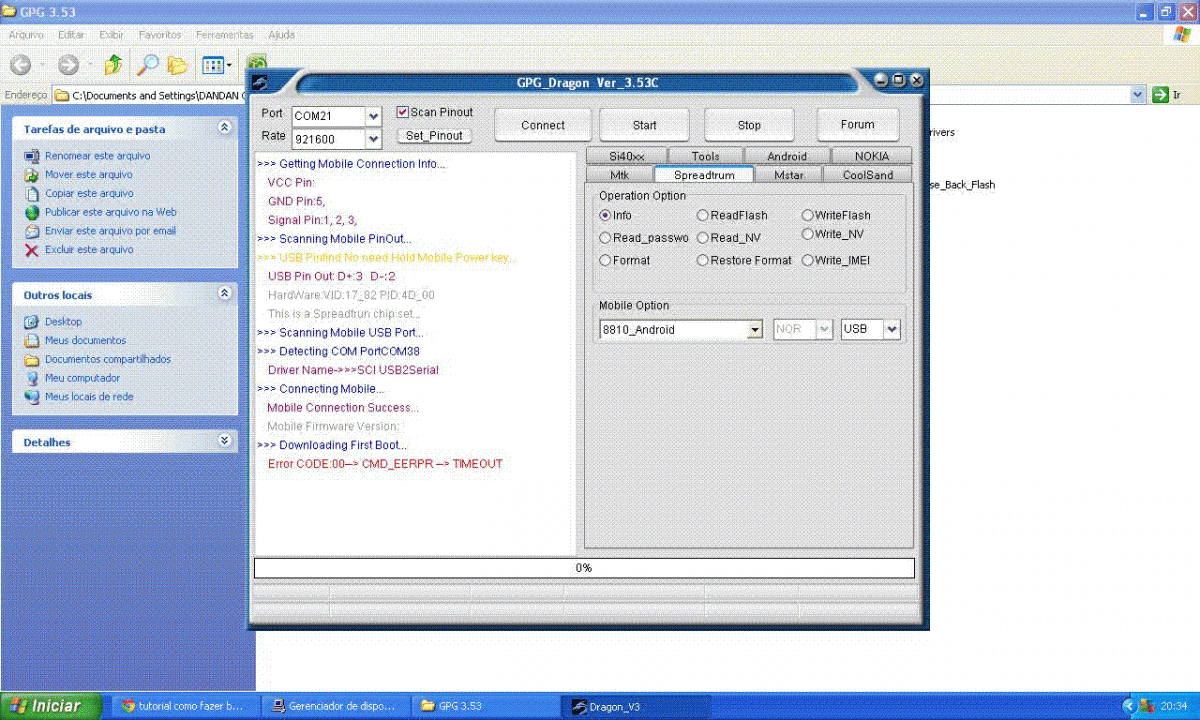The height and width of the screenshot is (720, 1200).
Task: Click the Mover este arquivo icon
Action: (x=32, y=175)
